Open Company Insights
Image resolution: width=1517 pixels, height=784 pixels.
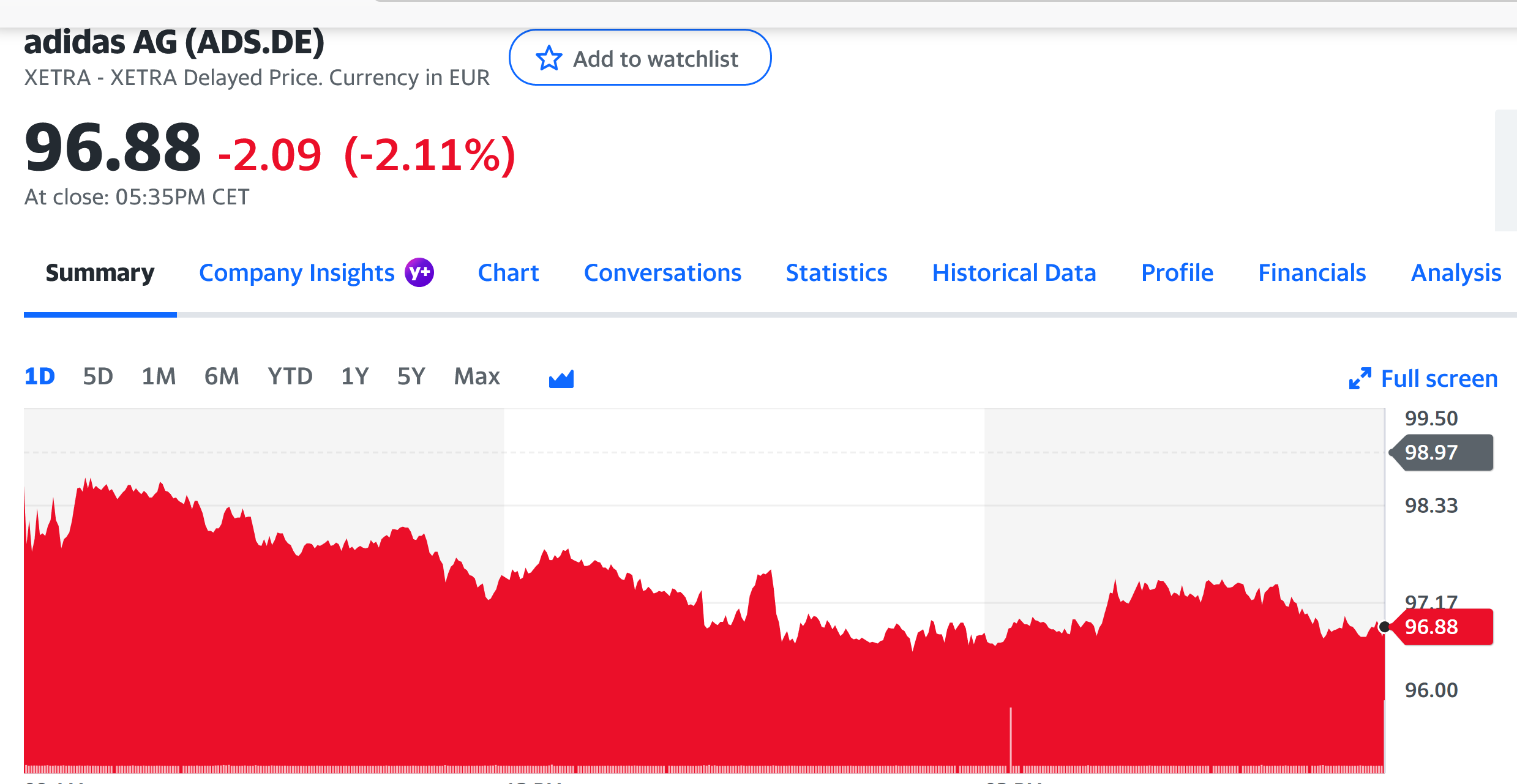click(296, 273)
